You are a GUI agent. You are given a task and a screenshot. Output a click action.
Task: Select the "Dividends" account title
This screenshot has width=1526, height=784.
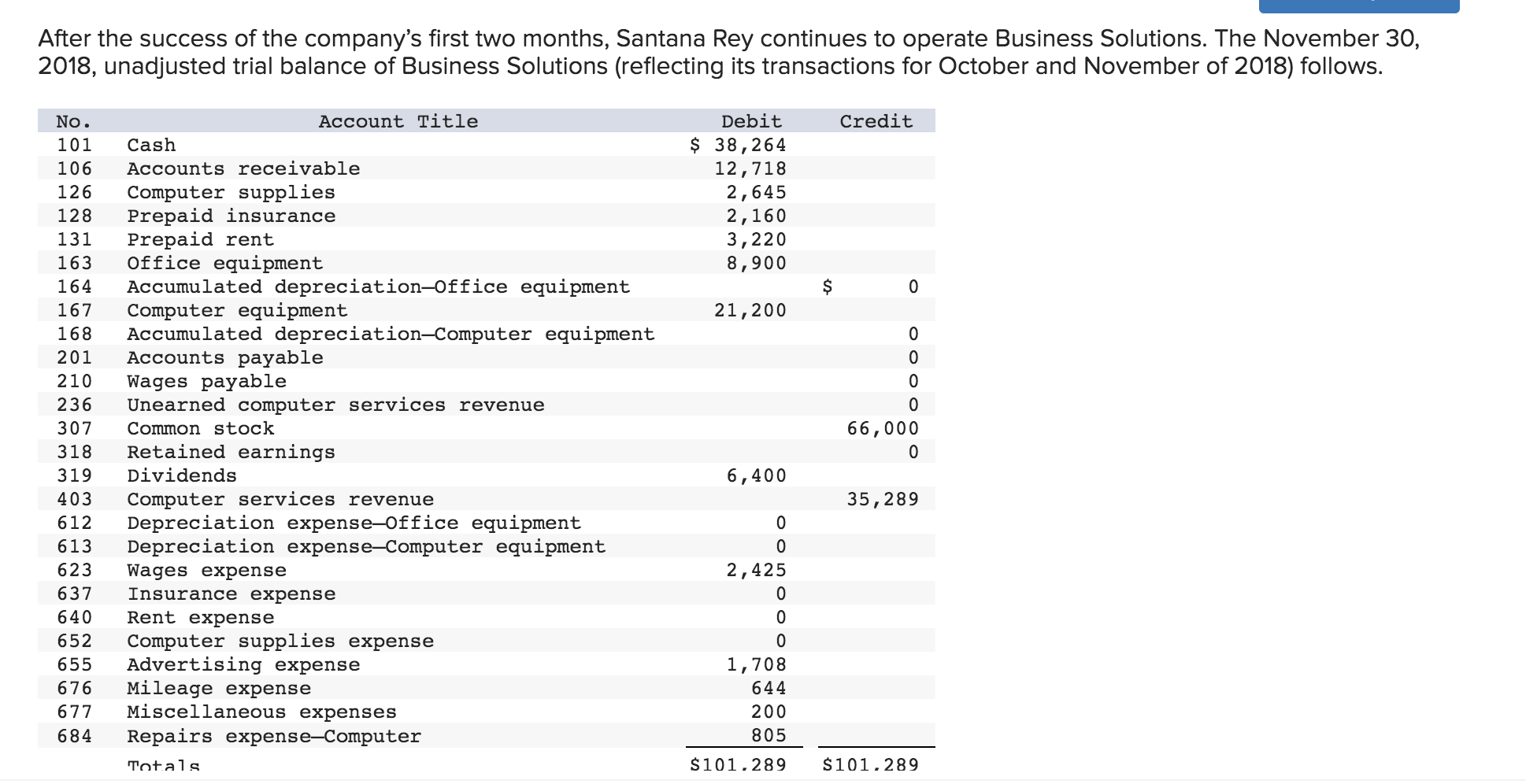click(x=182, y=475)
